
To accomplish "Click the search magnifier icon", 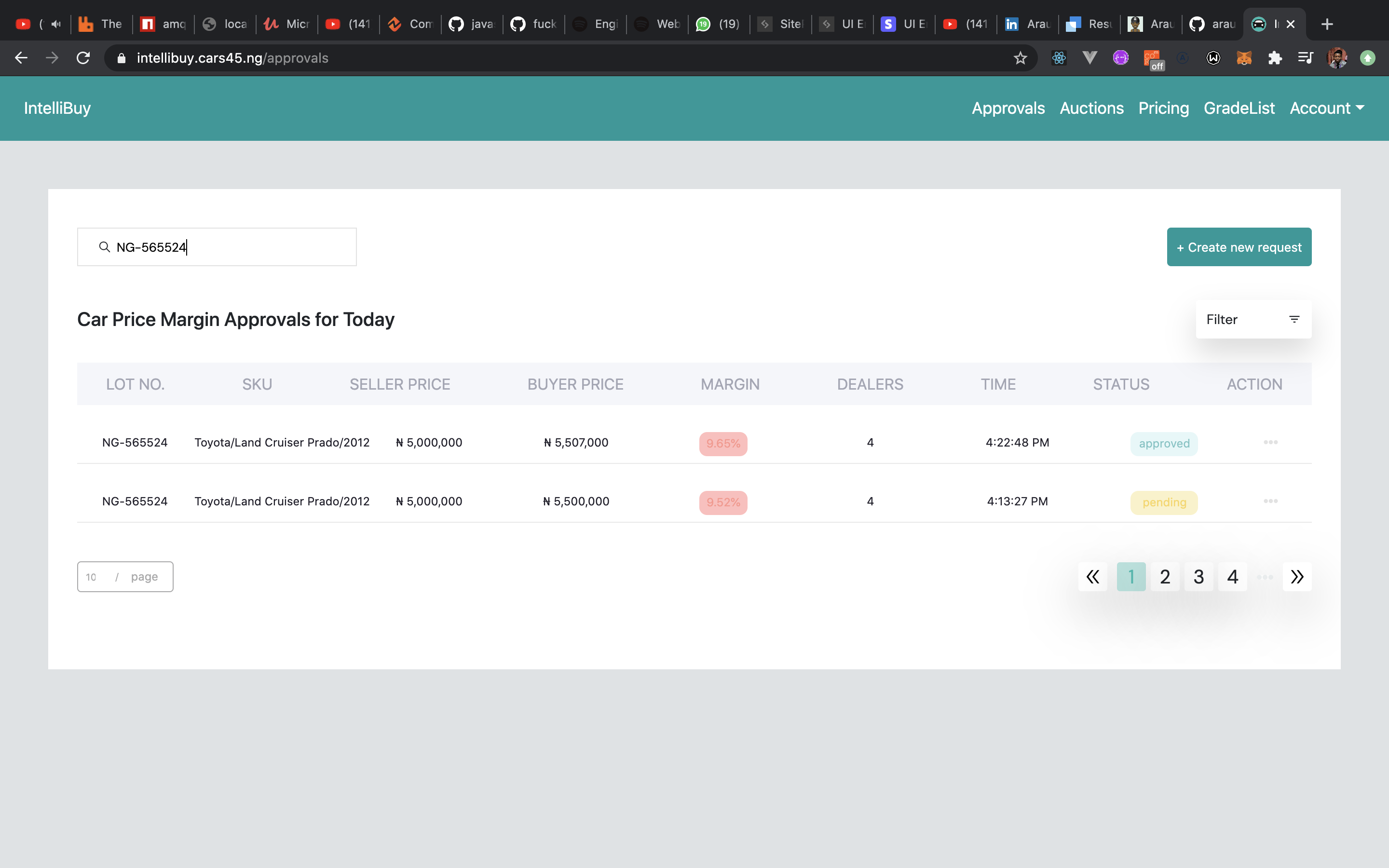I will tap(104, 247).
